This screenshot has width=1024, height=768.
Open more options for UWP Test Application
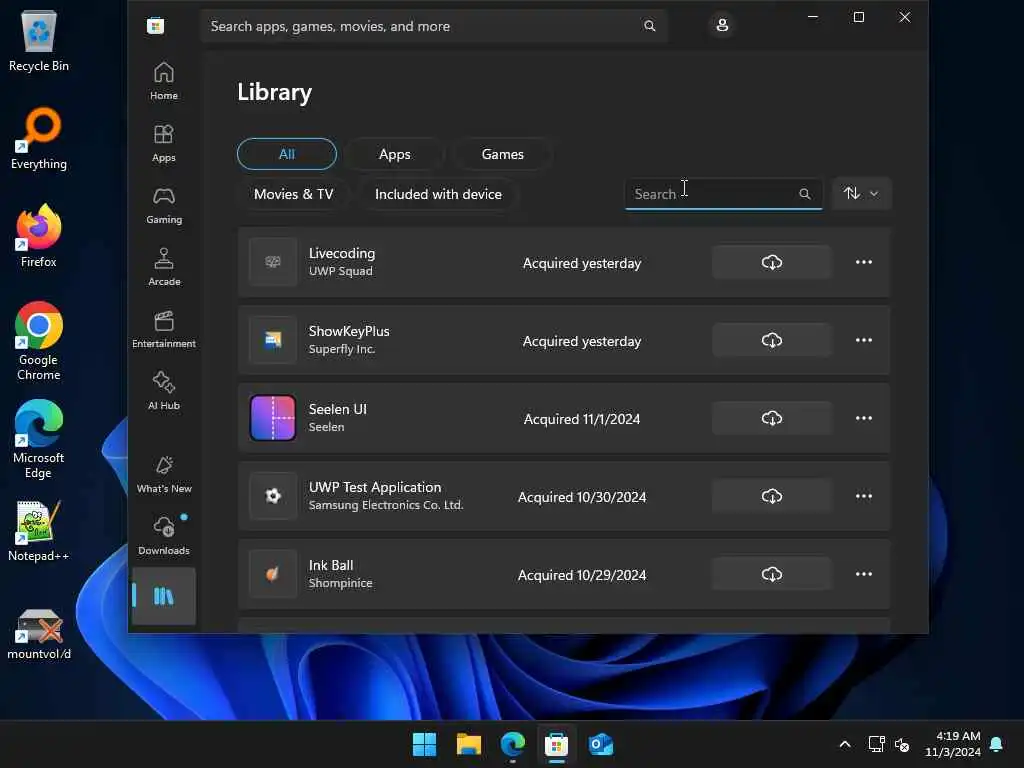click(863, 496)
